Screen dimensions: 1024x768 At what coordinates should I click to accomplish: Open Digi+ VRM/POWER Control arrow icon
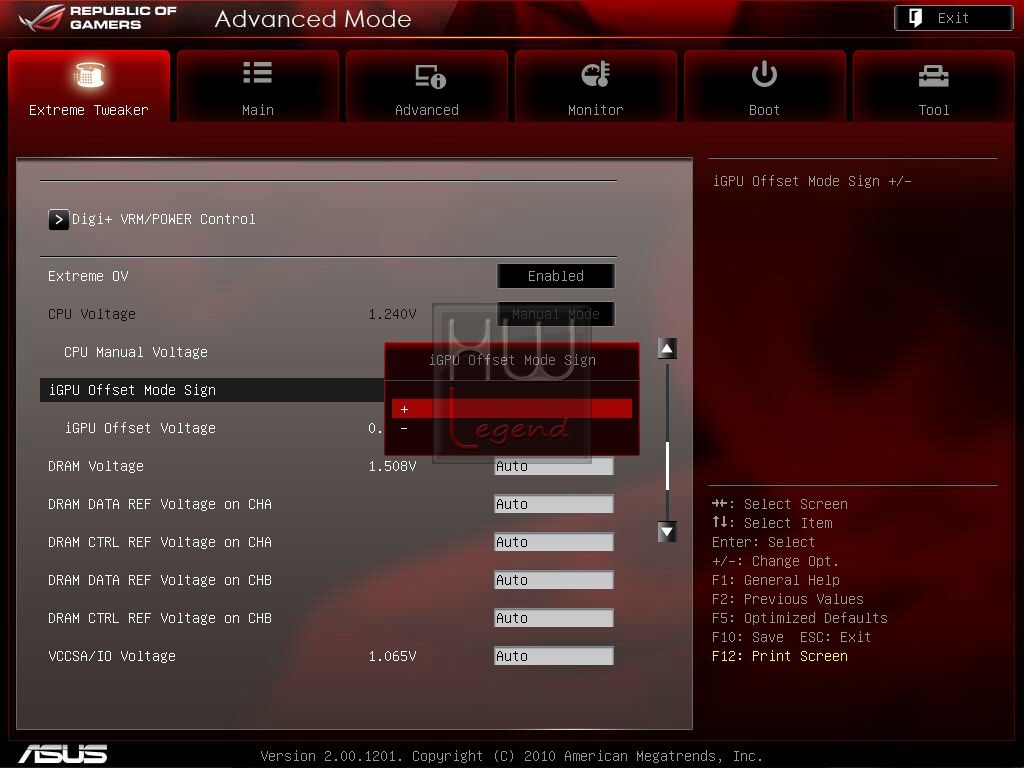(58, 219)
